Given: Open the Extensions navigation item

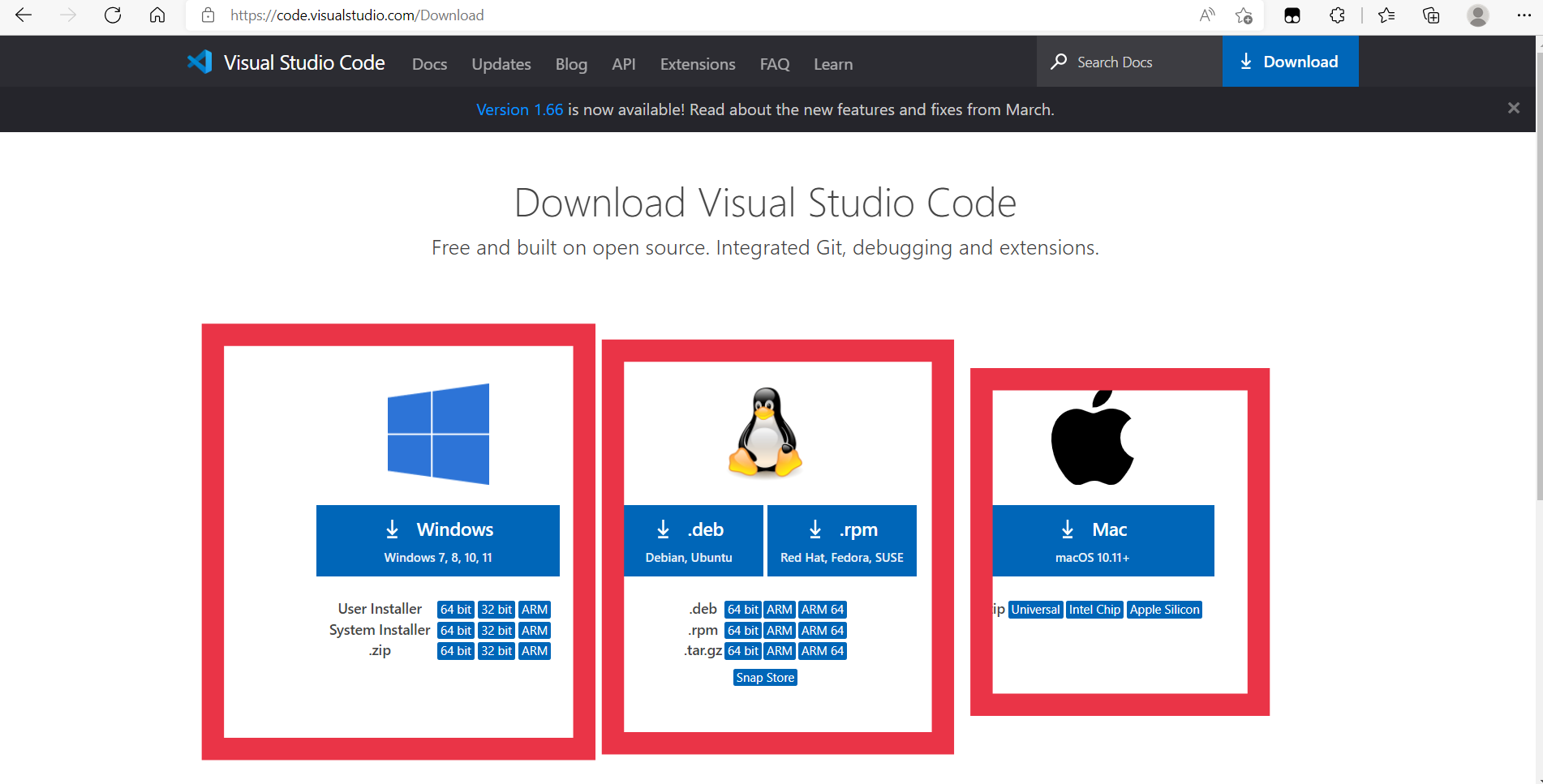Looking at the screenshot, I should tap(698, 64).
